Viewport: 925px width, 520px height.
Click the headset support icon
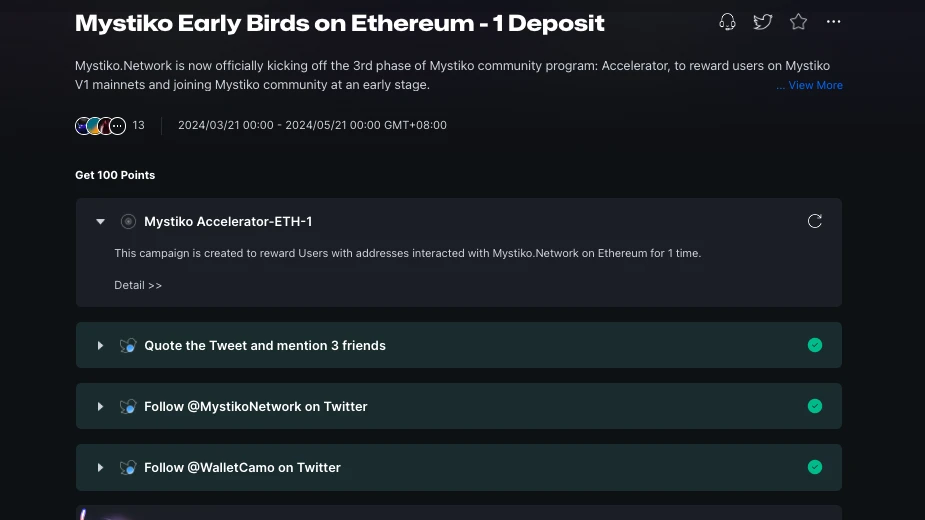coord(727,22)
